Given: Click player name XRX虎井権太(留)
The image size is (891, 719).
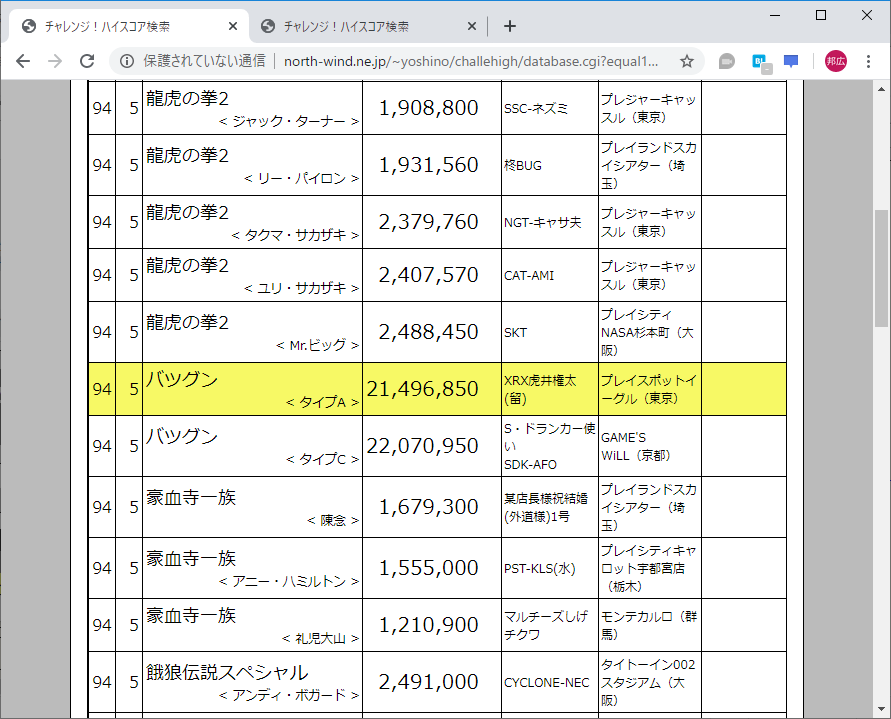Looking at the screenshot, I should [x=540, y=389].
